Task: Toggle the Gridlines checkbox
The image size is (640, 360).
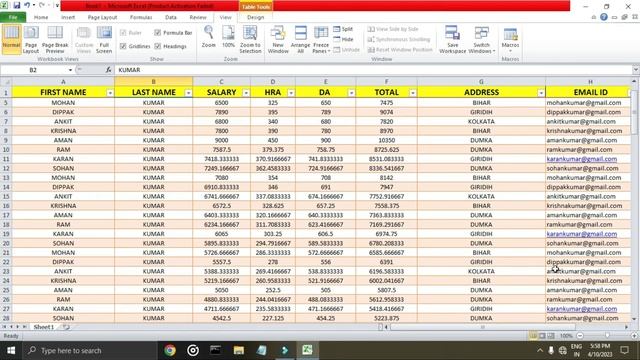Action: coord(123,46)
